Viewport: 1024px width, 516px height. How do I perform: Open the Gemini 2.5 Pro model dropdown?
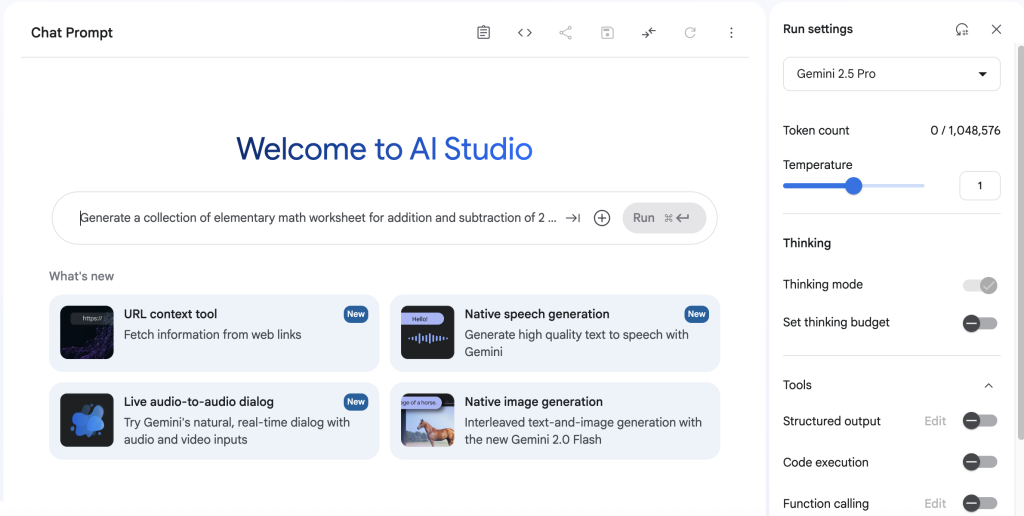[x=891, y=74]
